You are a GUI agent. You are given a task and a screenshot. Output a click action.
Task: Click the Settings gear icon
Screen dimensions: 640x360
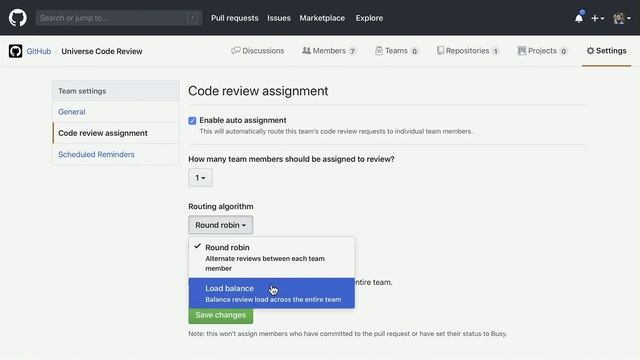click(590, 51)
